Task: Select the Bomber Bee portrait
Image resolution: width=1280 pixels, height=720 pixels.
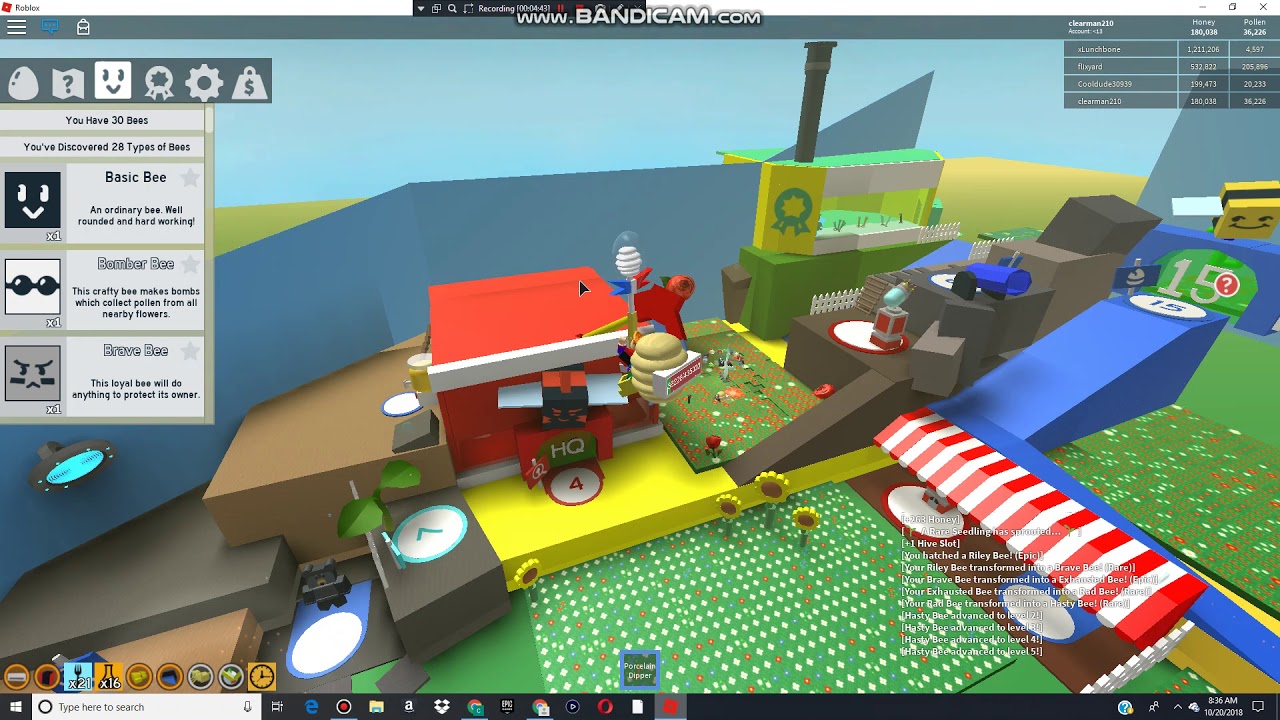Action: click(33, 286)
